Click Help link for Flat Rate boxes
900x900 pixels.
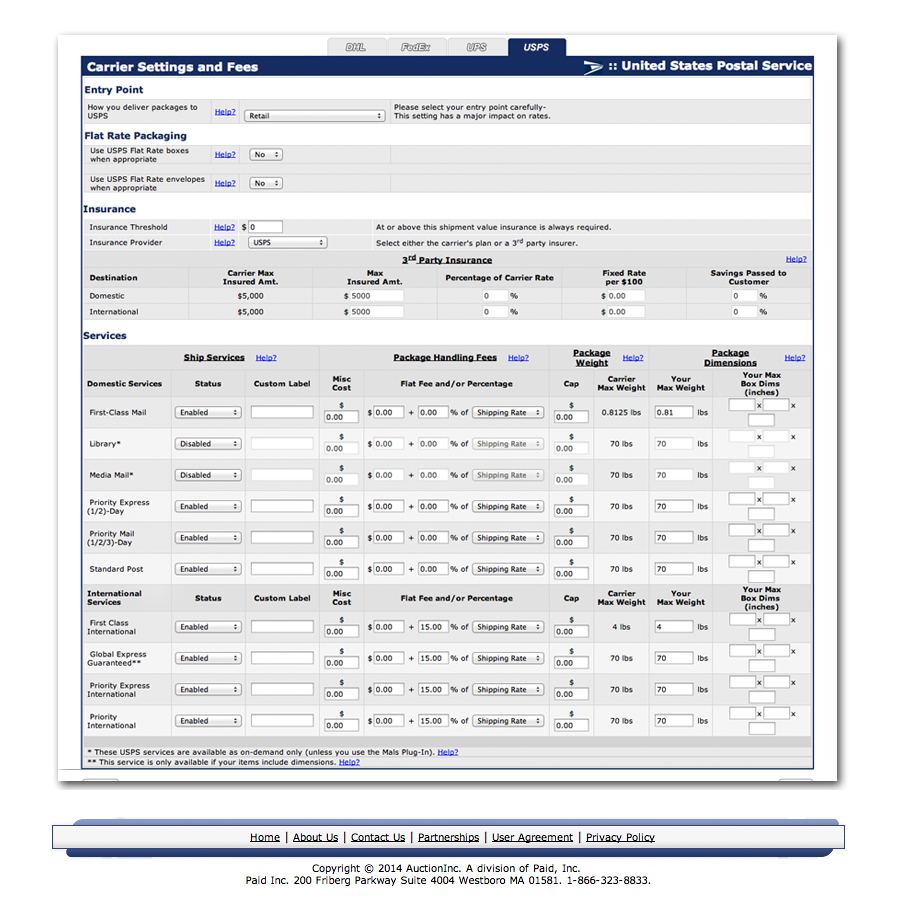[225, 154]
